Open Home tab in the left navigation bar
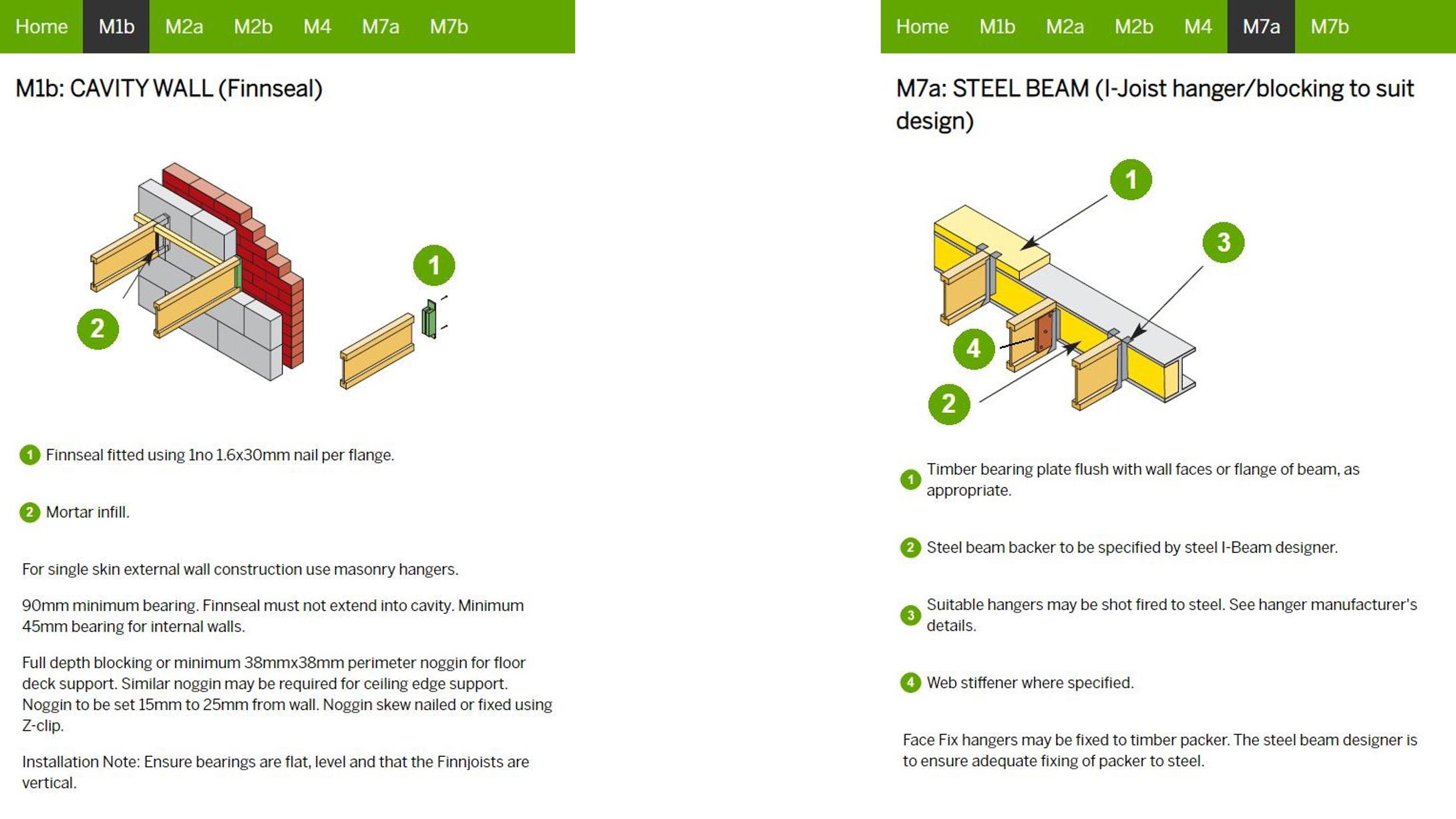 coord(41,27)
